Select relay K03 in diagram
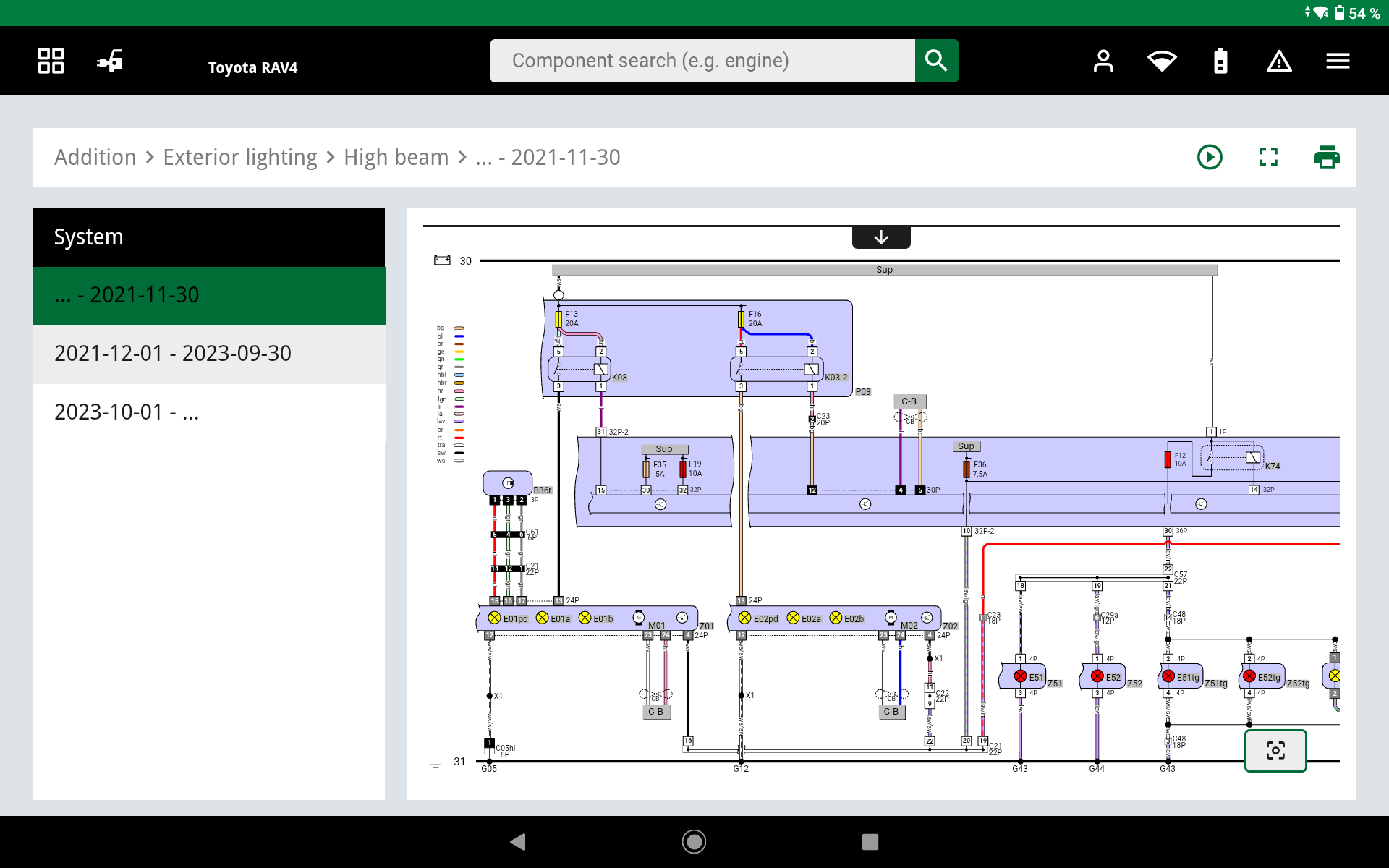Screen dimensions: 1389x868 click(581, 369)
